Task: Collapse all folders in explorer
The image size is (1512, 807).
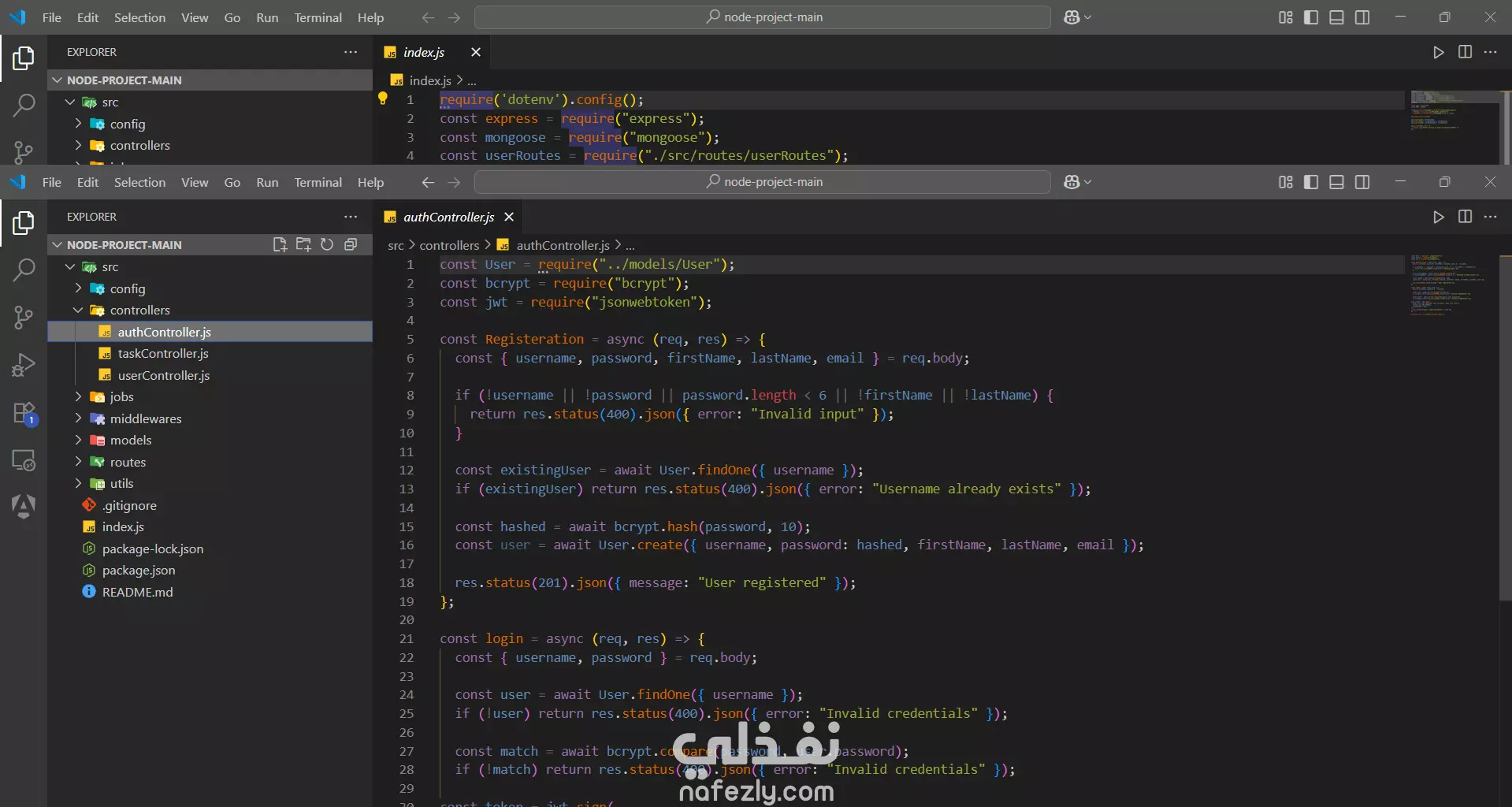Action: click(x=351, y=245)
